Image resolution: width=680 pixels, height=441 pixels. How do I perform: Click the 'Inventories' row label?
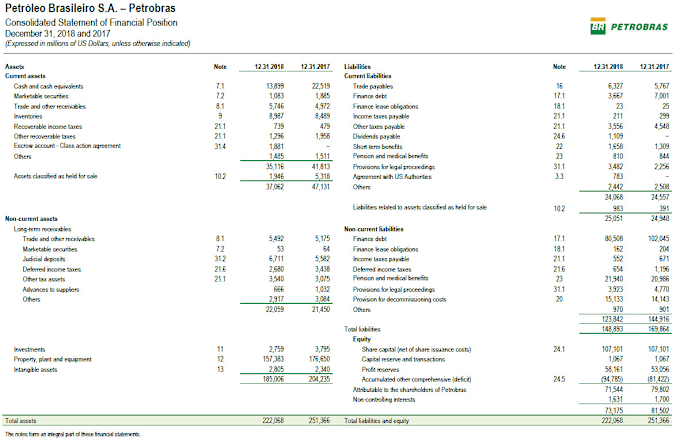coord(28,116)
